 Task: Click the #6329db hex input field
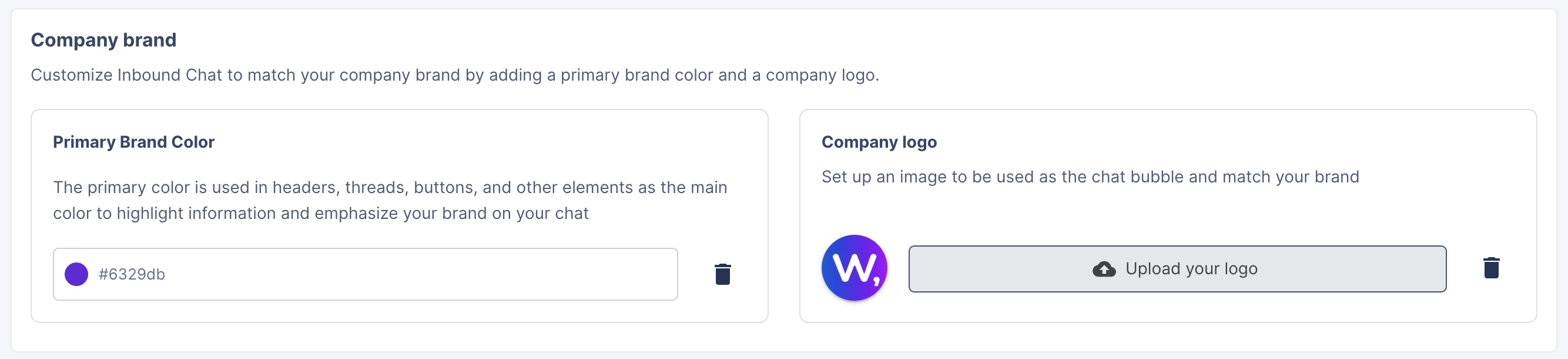tap(365, 274)
